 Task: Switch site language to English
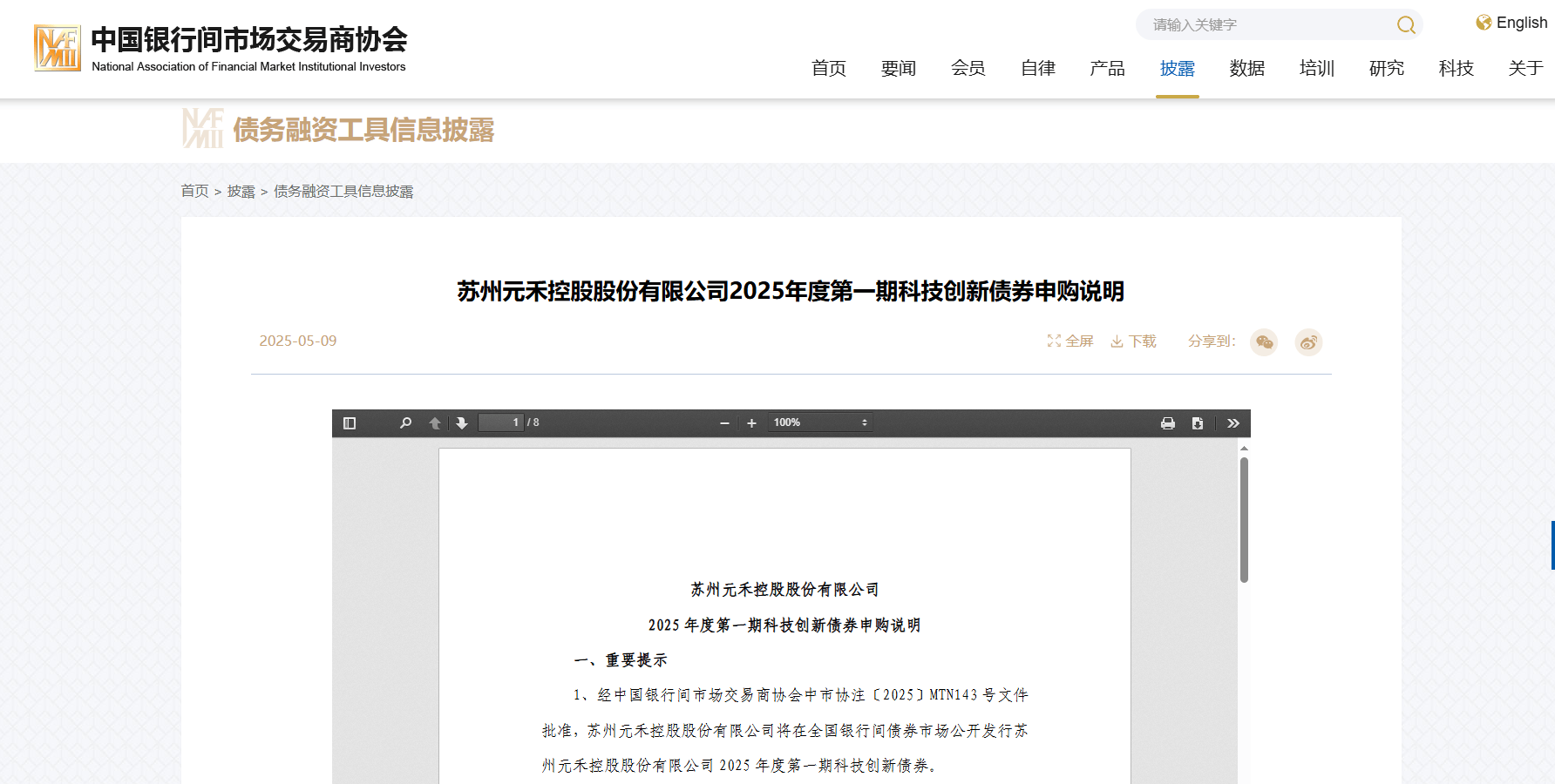pyautogui.click(x=1520, y=23)
